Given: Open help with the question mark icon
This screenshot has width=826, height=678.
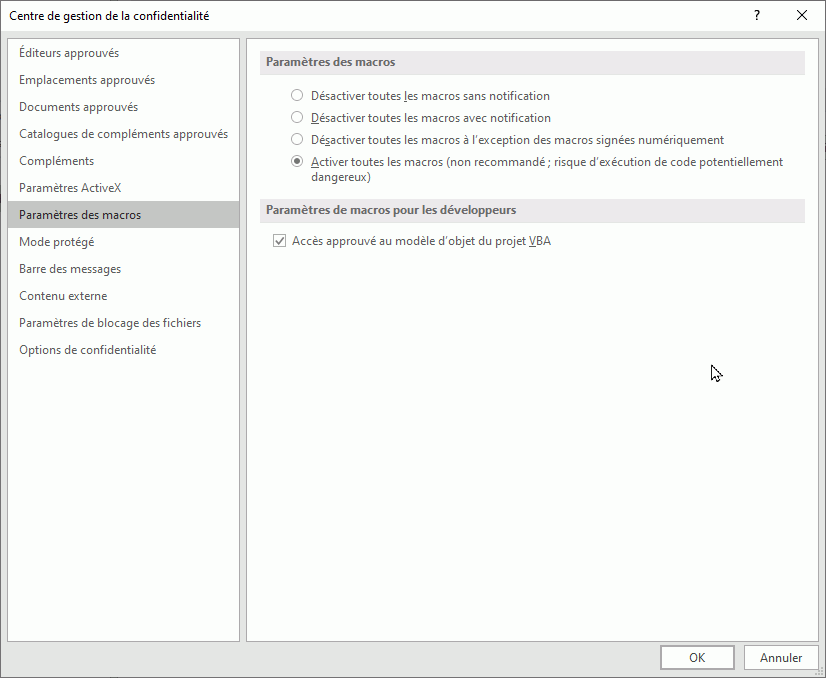Looking at the screenshot, I should click(x=757, y=15).
